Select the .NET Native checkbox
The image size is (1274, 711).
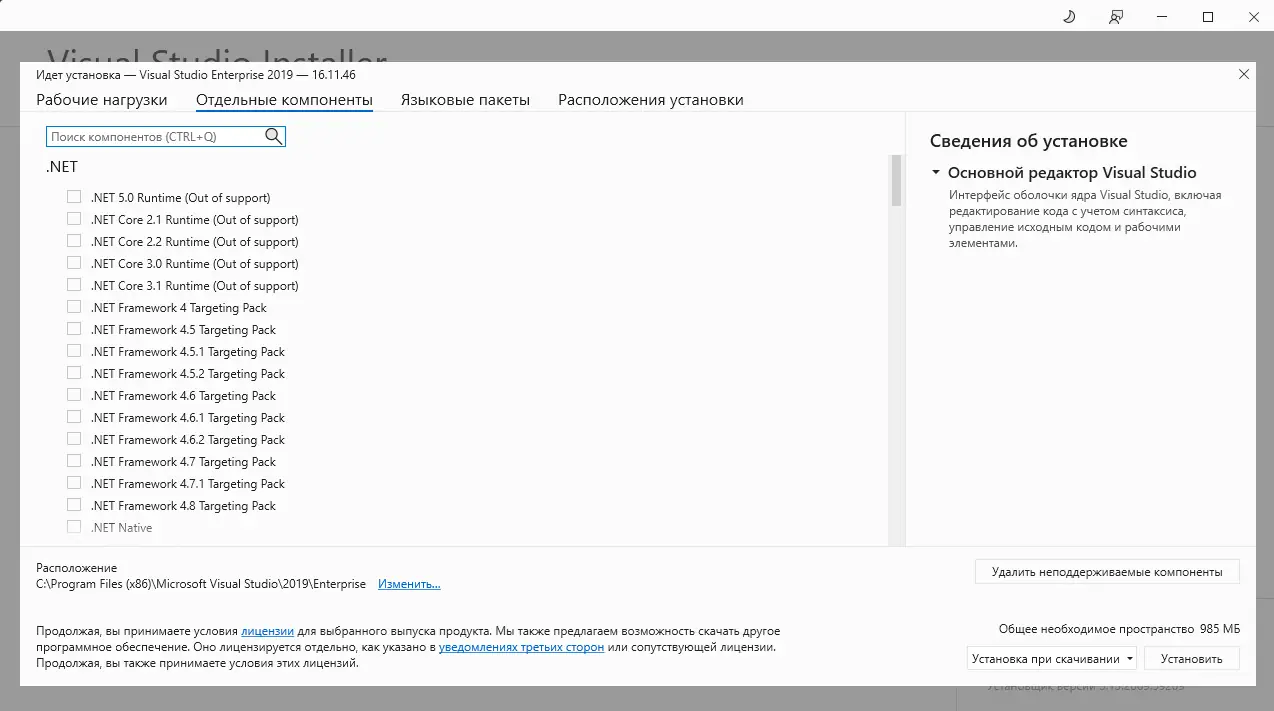(74, 526)
